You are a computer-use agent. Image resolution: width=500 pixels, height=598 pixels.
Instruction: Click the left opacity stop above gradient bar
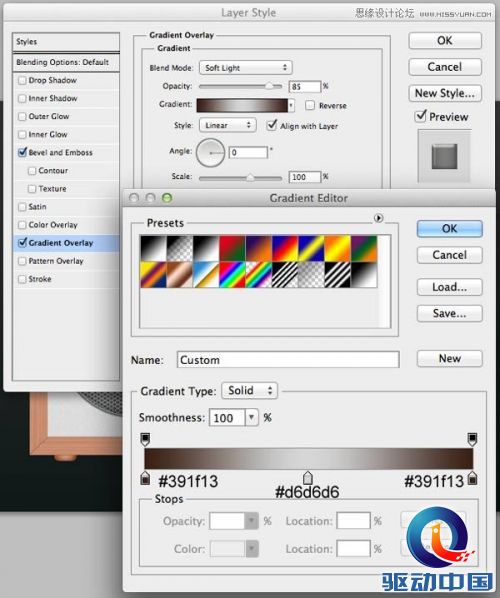[145, 439]
